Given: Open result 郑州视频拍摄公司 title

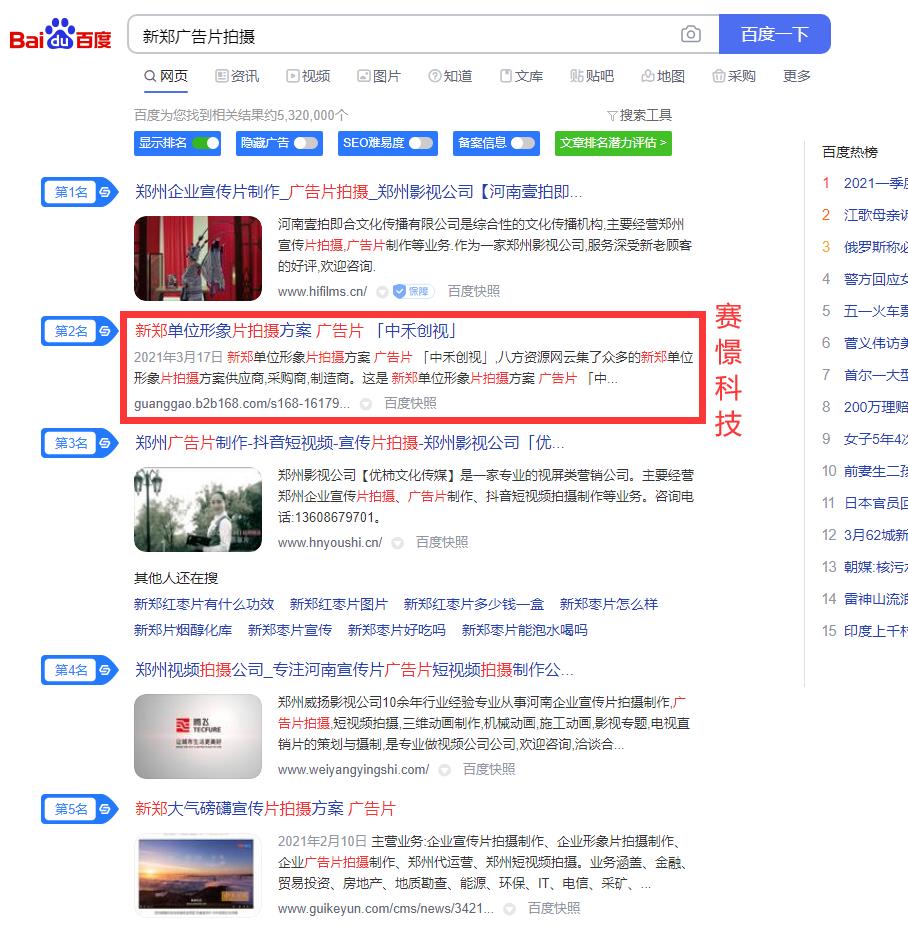Looking at the screenshot, I should (354, 670).
